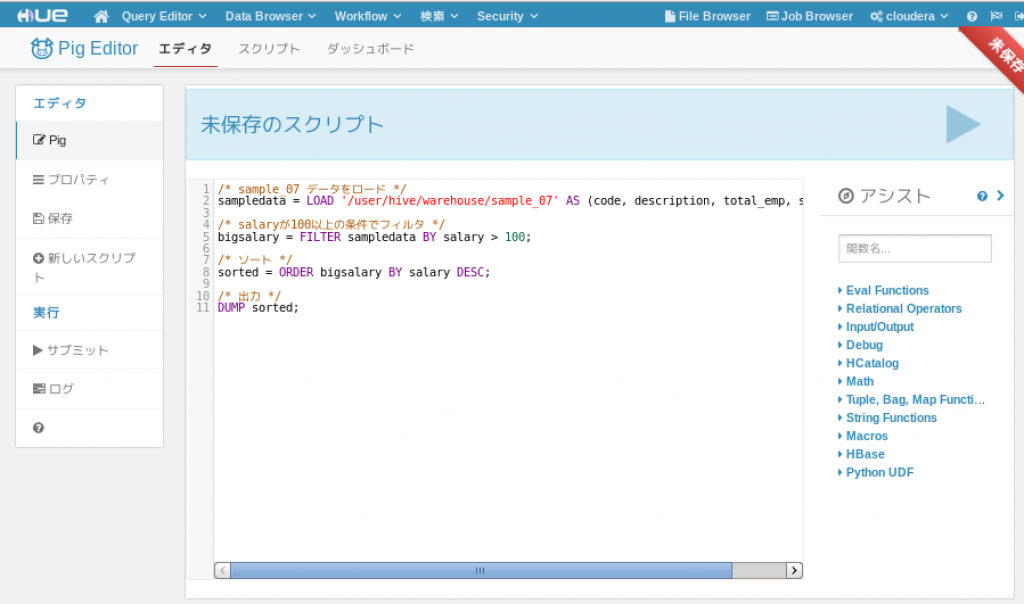Expand the Macros group
The height and width of the screenshot is (604, 1024).
(x=867, y=437)
